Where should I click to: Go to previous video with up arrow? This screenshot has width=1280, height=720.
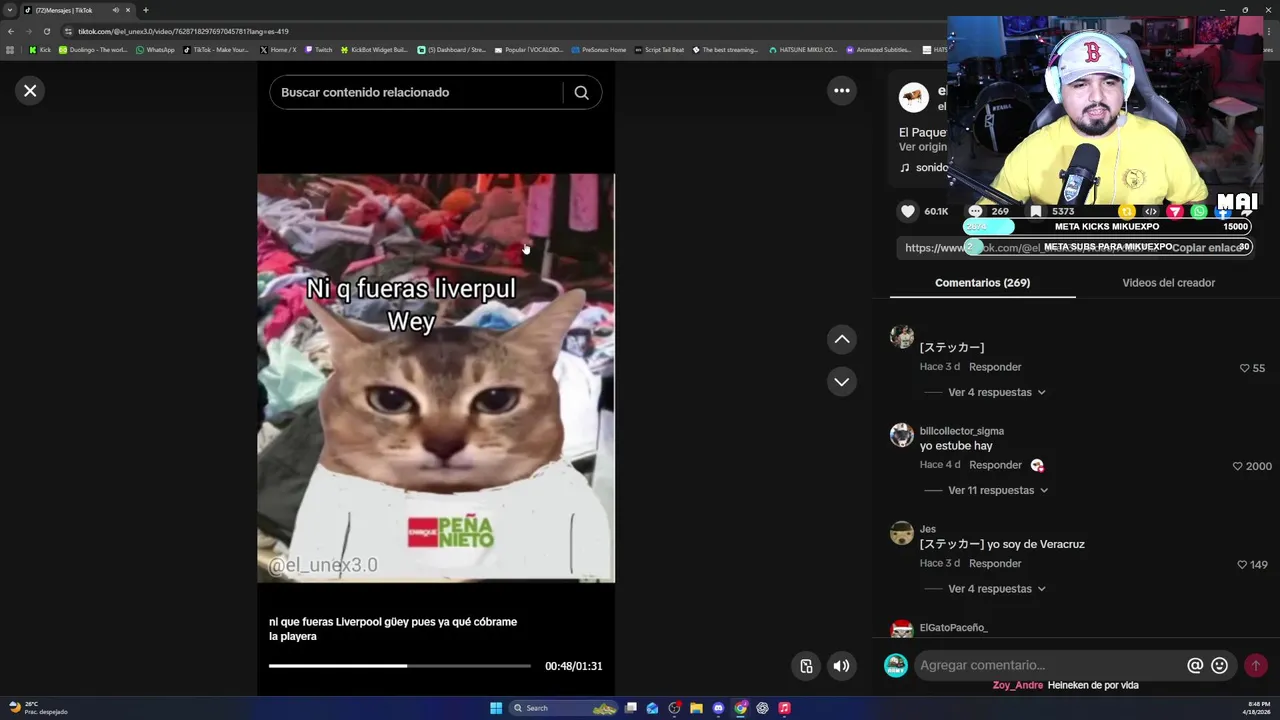click(842, 340)
